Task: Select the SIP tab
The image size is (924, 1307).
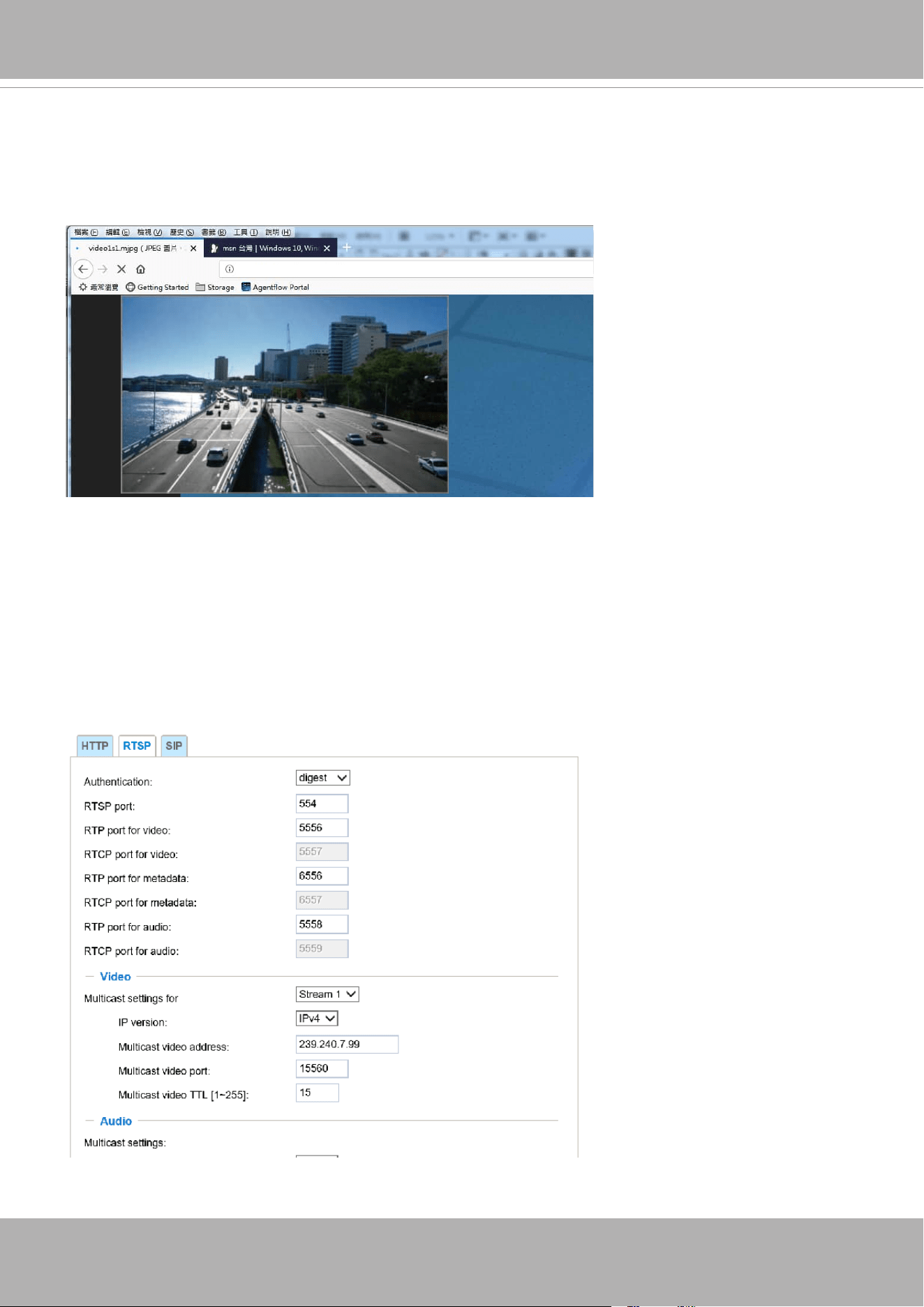Action: tap(174, 746)
